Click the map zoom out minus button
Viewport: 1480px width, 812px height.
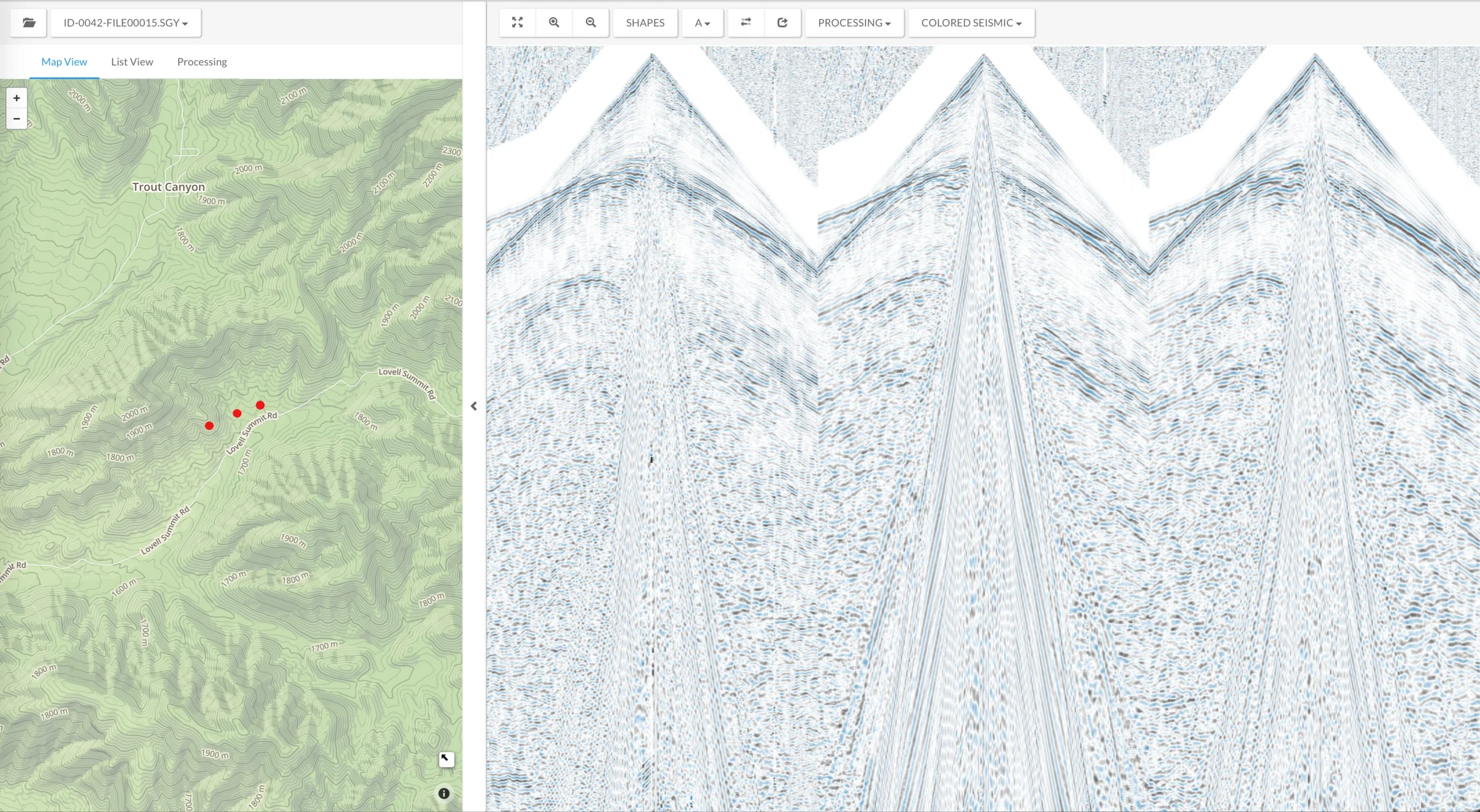[x=17, y=119]
